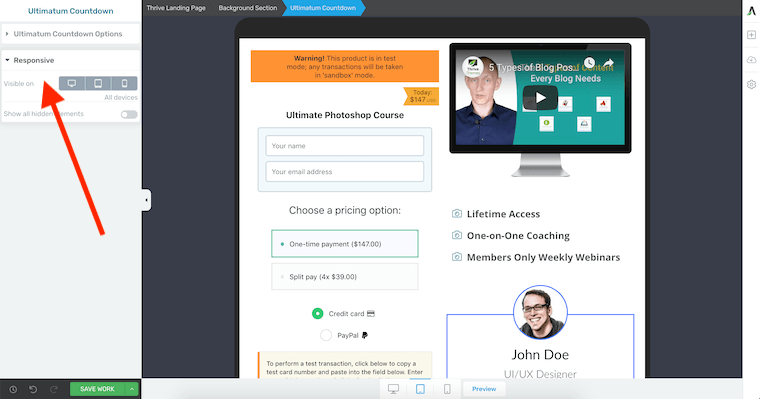Select the Credit card radio button
The height and width of the screenshot is (399, 760).
pos(317,314)
